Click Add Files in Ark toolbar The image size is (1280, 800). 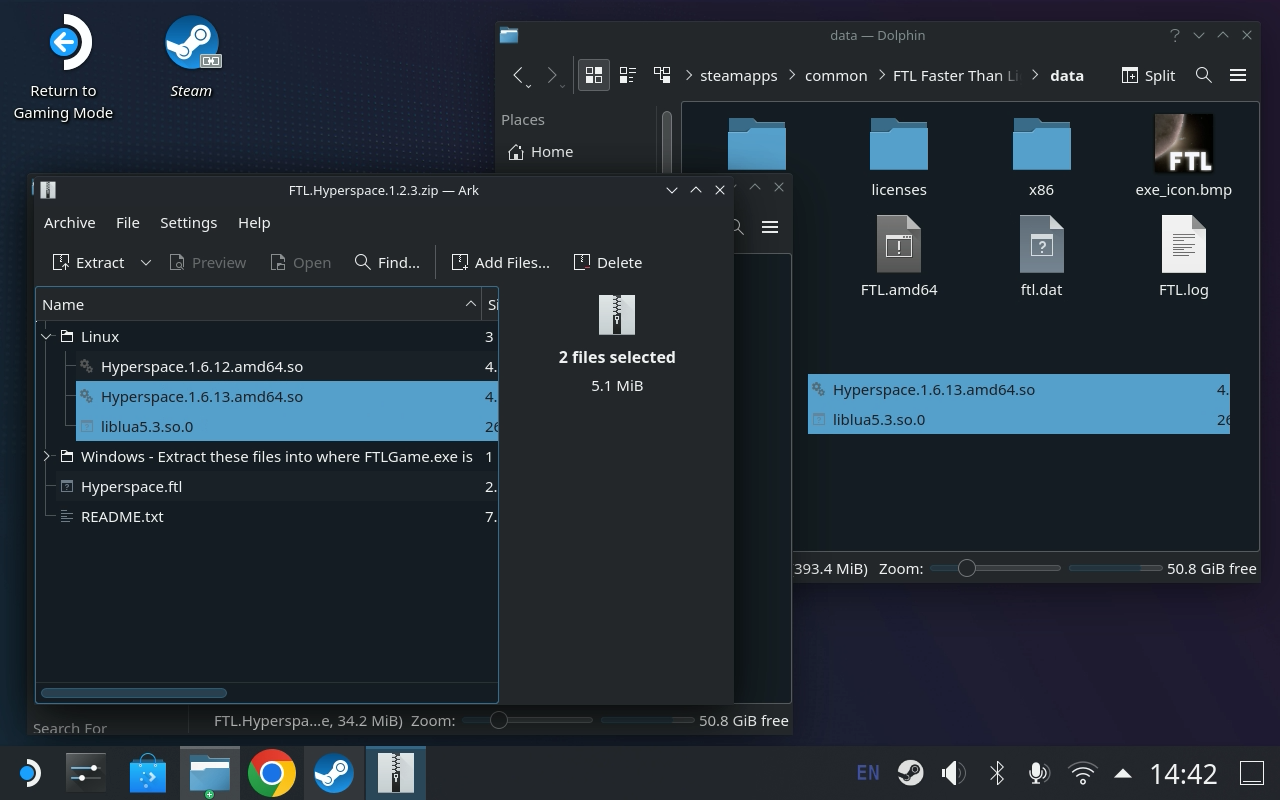pos(501,262)
